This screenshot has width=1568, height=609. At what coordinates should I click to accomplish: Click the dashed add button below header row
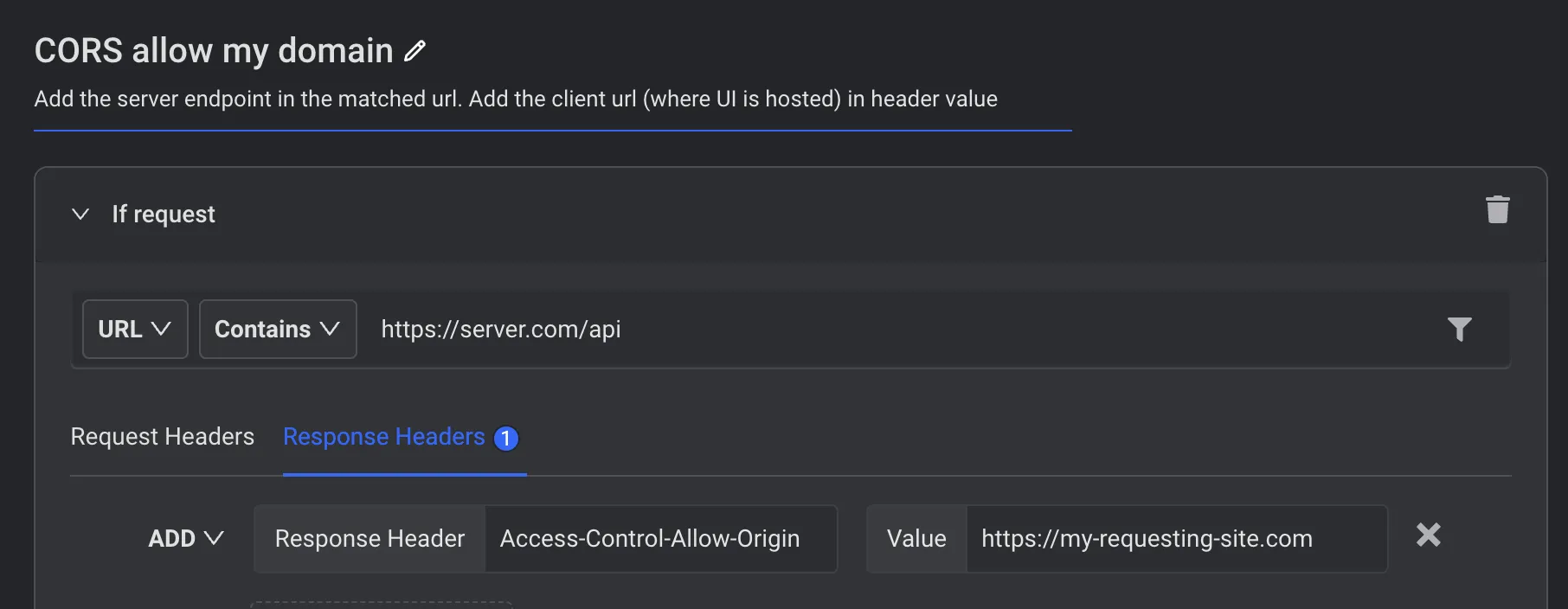tap(382, 605)
